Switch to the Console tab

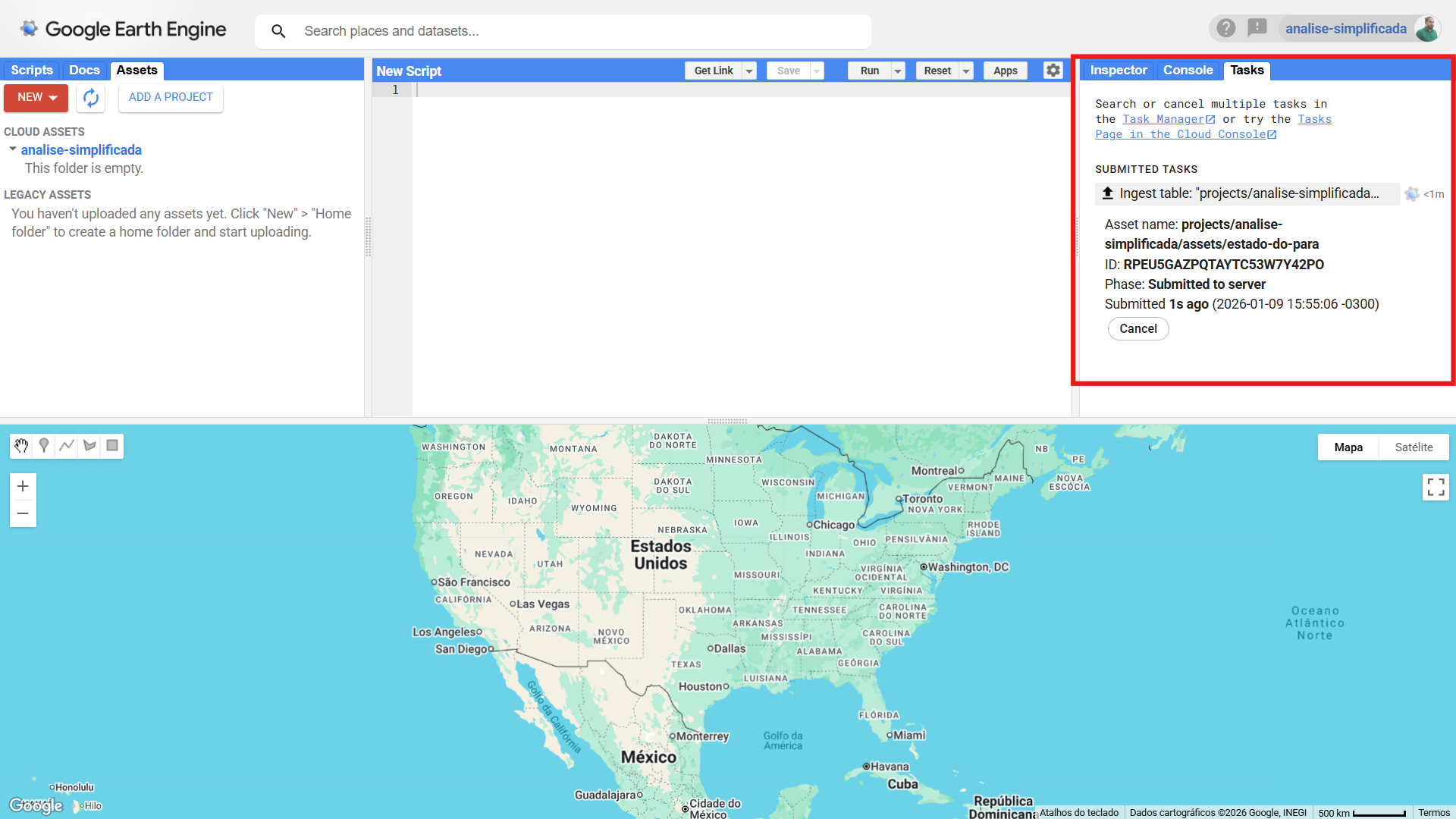coord(1188,71)
